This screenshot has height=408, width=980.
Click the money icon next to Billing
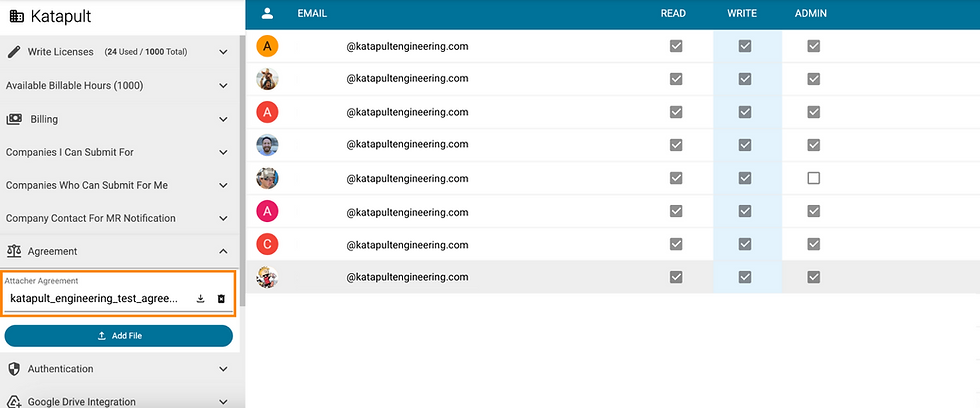(14, 119)
